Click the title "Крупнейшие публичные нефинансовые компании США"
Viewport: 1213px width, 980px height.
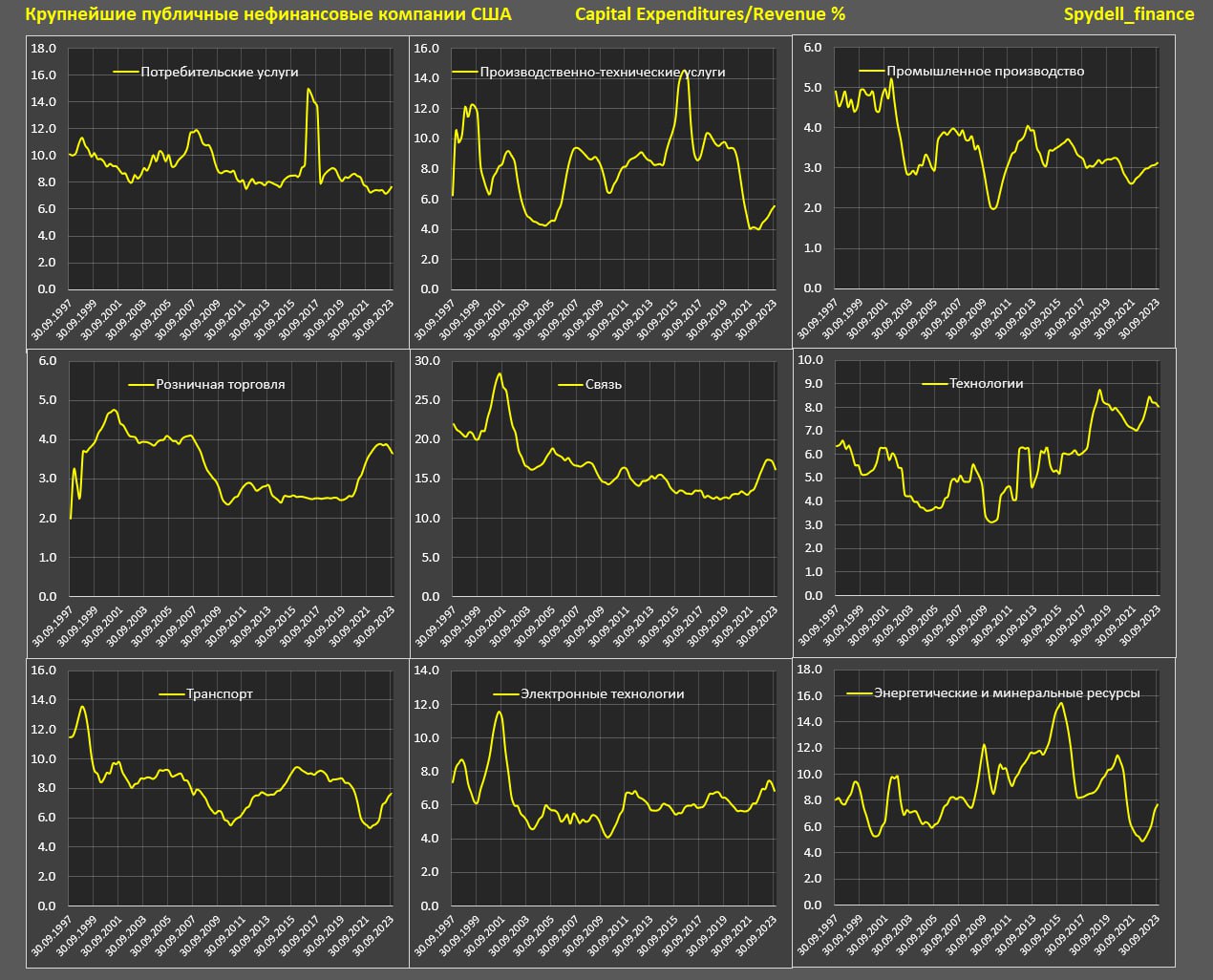267,14
